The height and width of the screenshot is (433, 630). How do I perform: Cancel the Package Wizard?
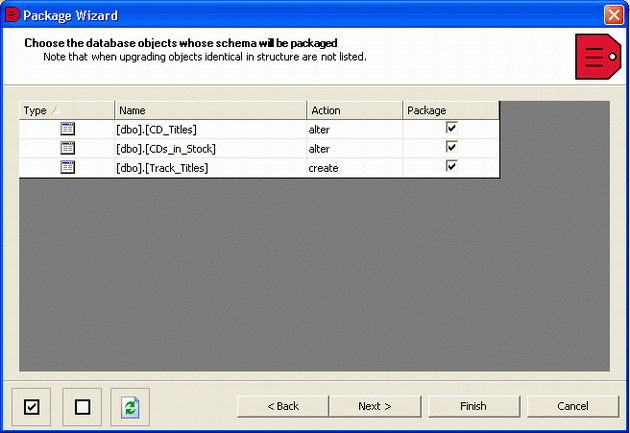(x=573, y=406)
